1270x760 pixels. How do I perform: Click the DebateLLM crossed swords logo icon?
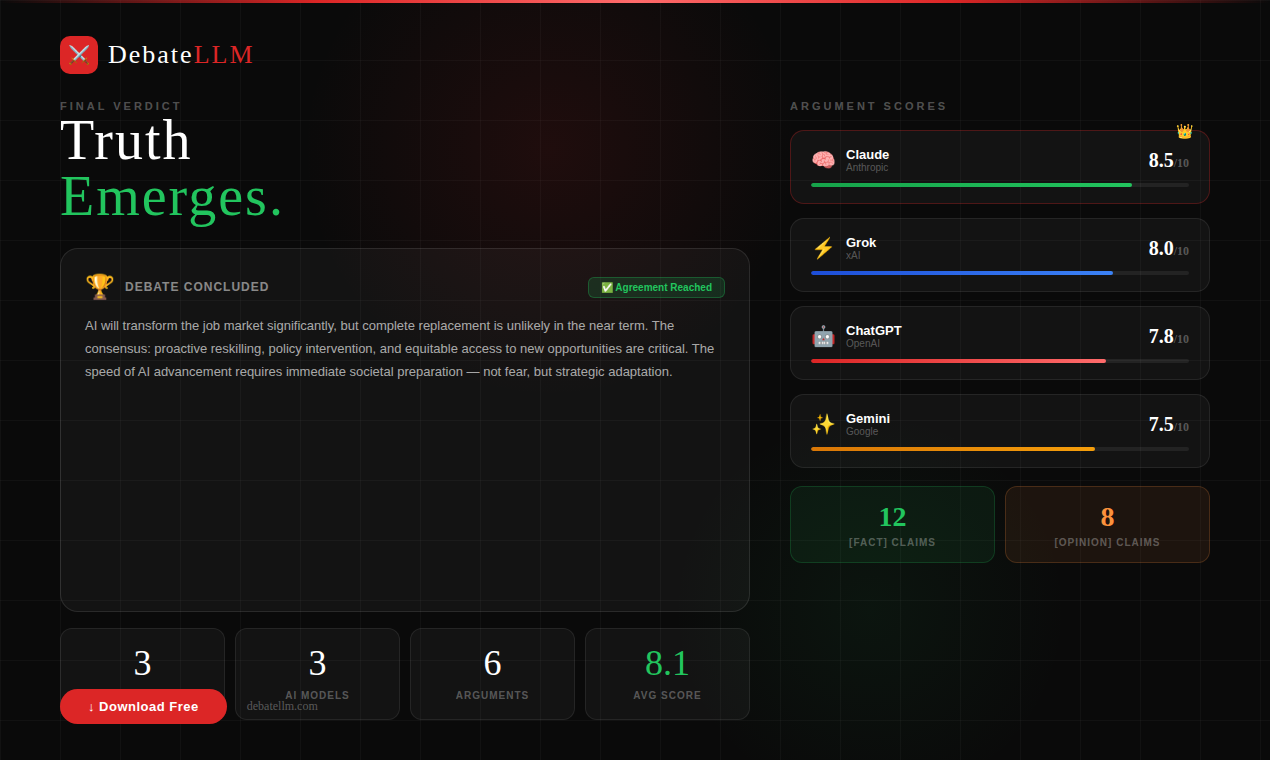coord(79,55)
